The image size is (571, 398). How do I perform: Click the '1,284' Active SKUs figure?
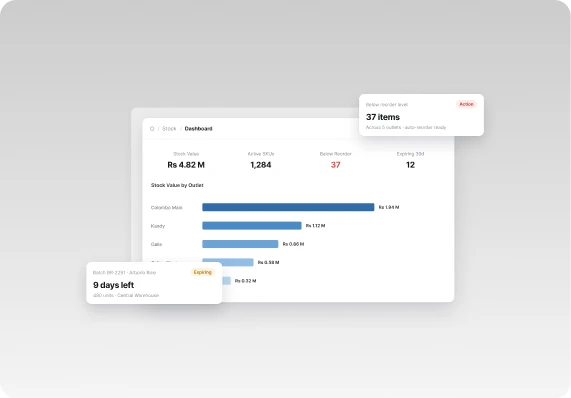tap(261, 165)
